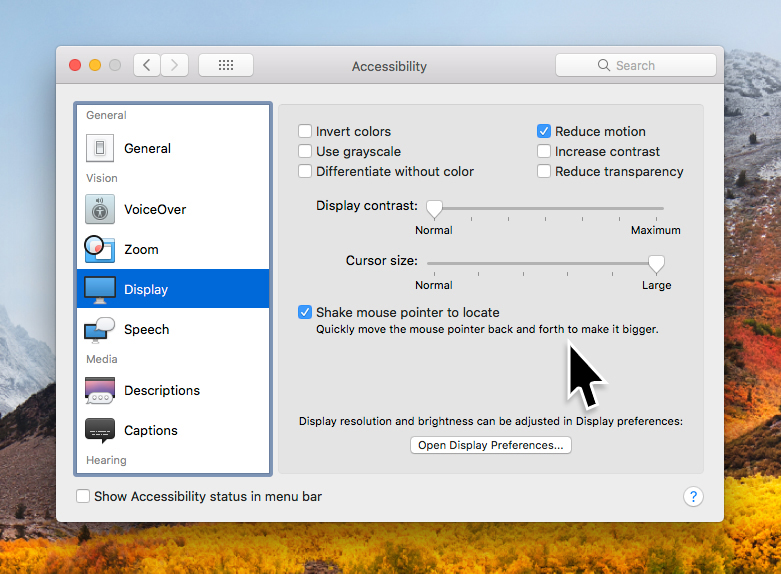Click the red close window button

pos(75,65)
